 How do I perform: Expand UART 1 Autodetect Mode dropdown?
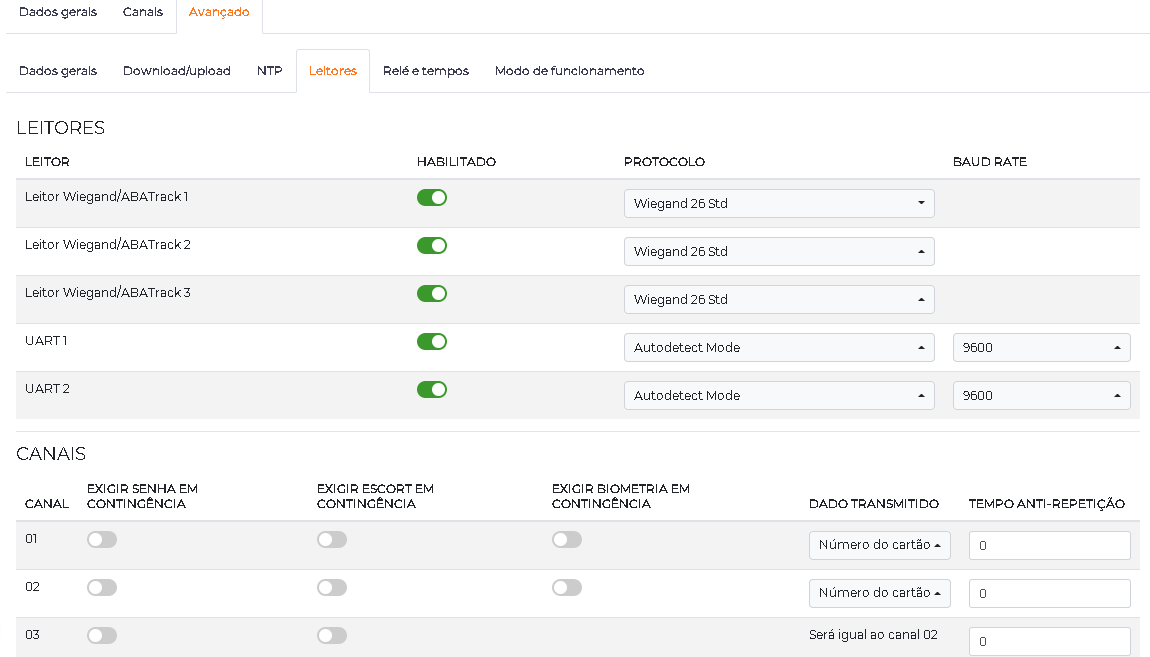(x=779, y=348)
